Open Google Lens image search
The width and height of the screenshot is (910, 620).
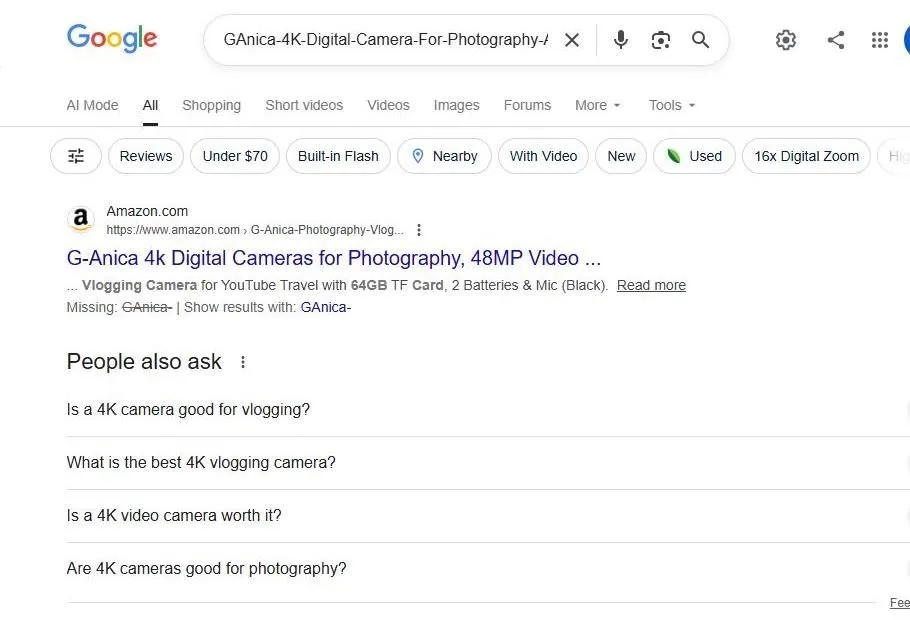[660, 40]
